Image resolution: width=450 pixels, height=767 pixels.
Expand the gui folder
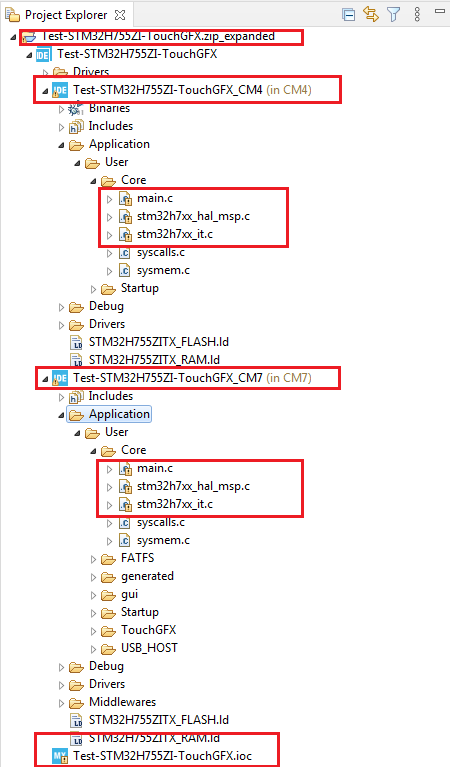click(x=93, y=596)
